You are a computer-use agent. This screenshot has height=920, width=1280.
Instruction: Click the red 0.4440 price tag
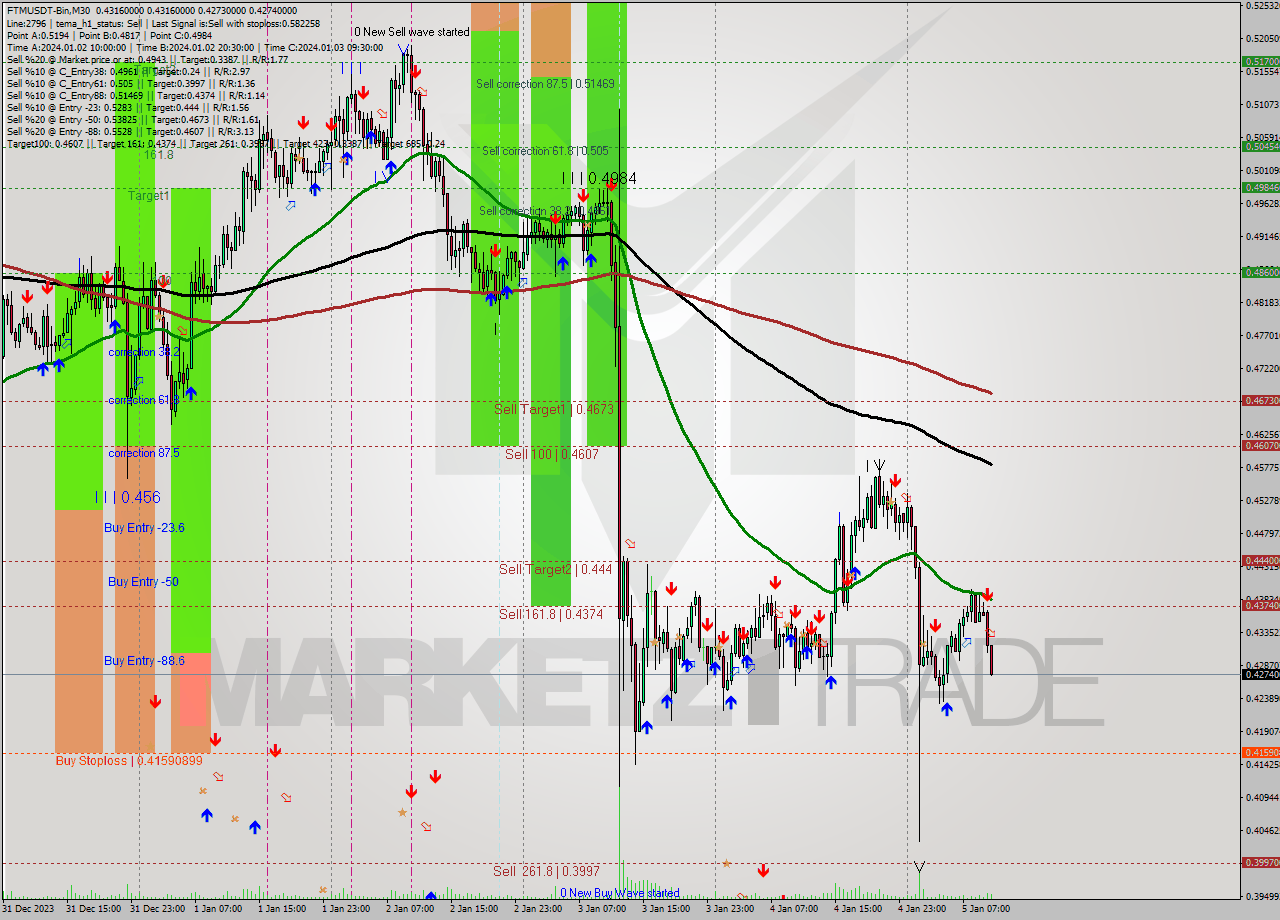click(1260, 560)
